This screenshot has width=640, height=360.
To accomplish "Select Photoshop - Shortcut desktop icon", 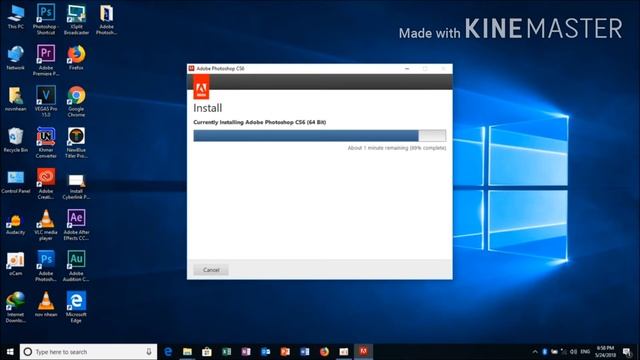I will click(x=46, y=19).
